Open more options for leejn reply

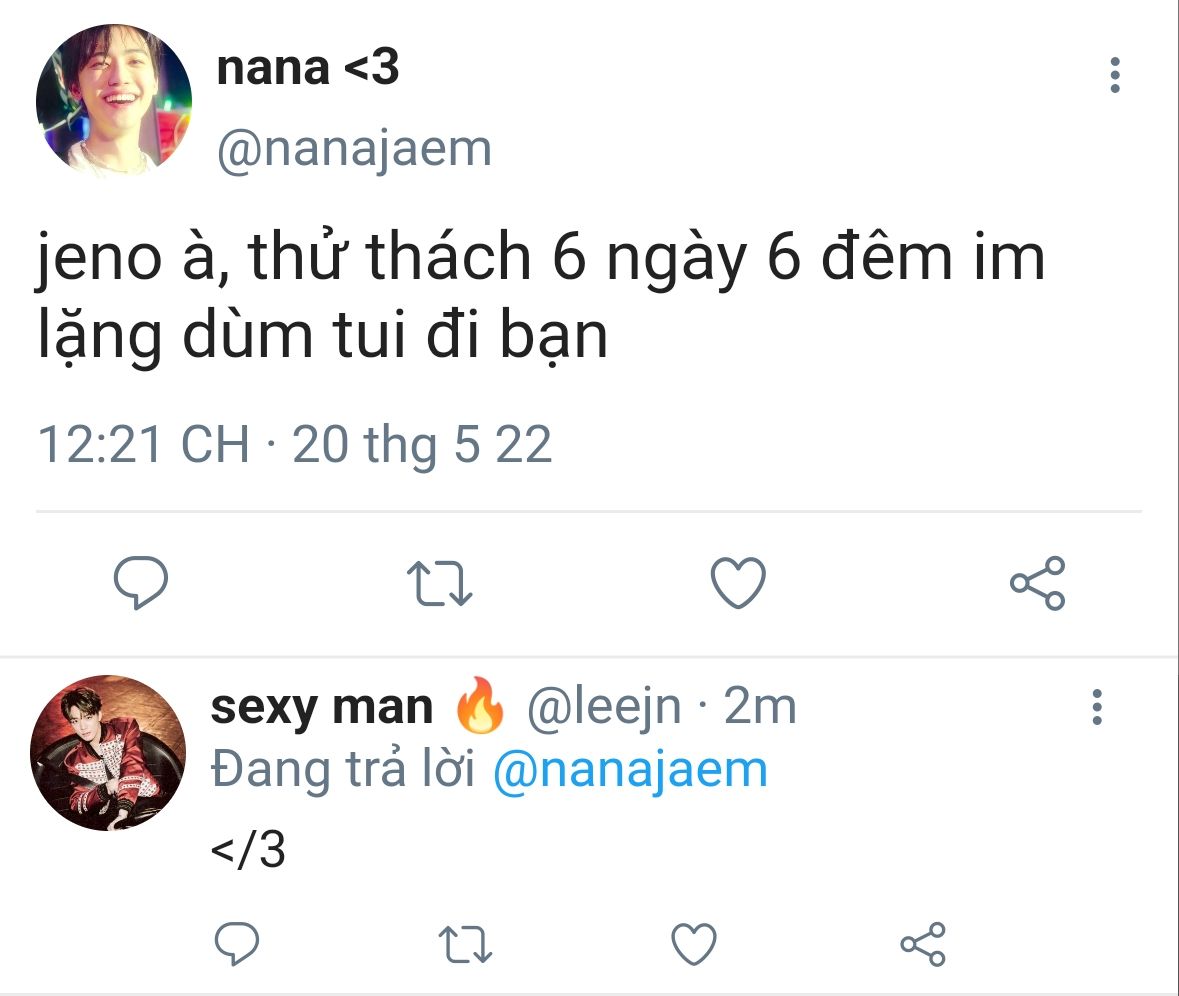pos(1097,708)
